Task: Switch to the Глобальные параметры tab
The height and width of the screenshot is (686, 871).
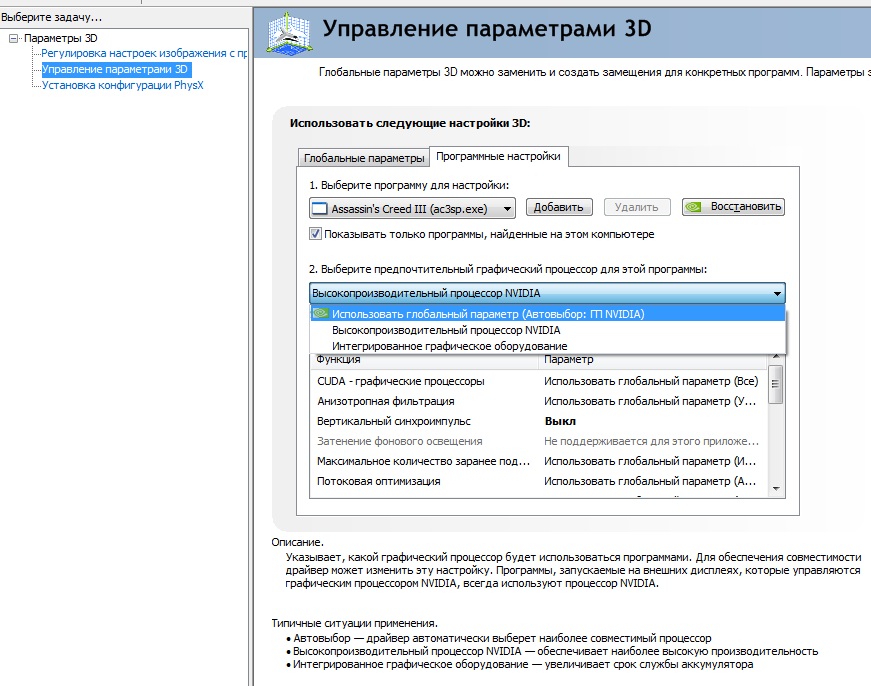Action: pos(364,158)
